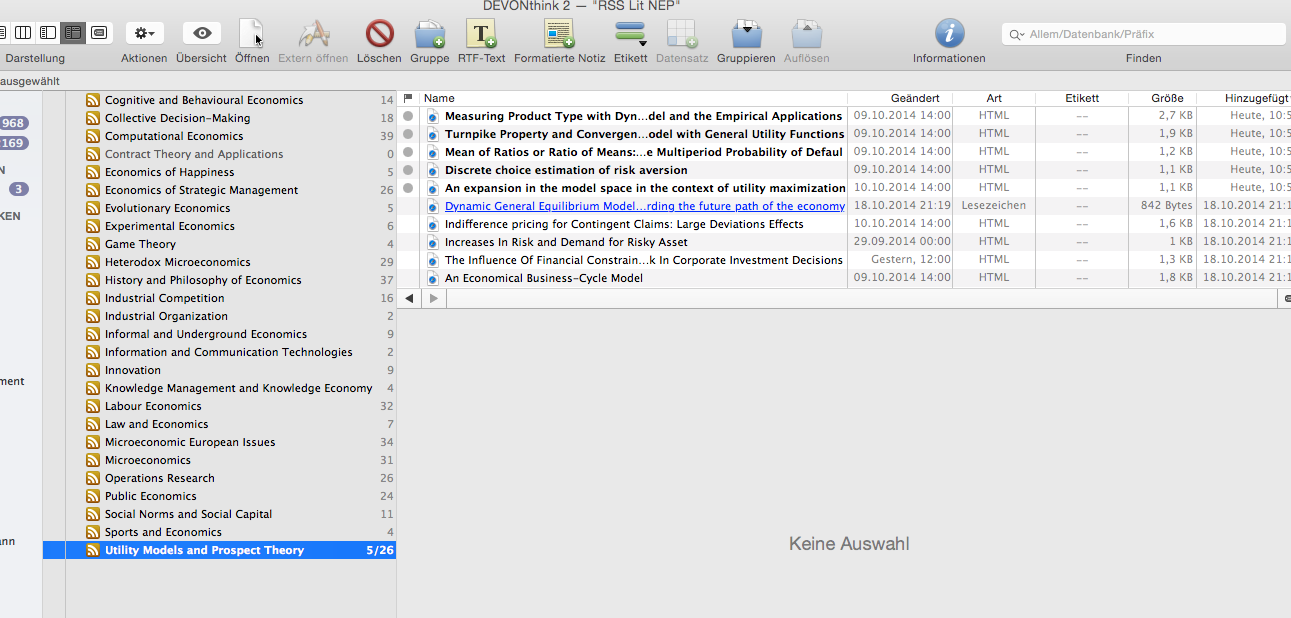This screenshot has height=618, width=1291.
Task: Toggle the Übersicht eye button
Action: pyautogui.click(x=201, y=33)
